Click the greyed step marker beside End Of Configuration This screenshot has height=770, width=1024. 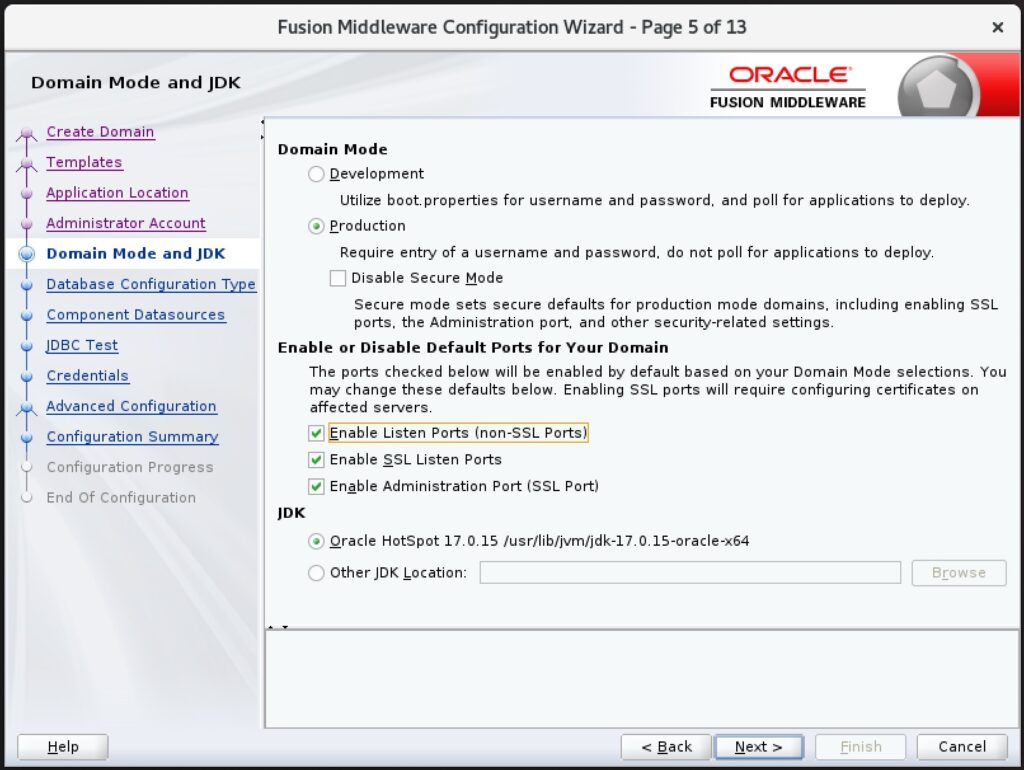pyautogui.click(x=27, y=498)
